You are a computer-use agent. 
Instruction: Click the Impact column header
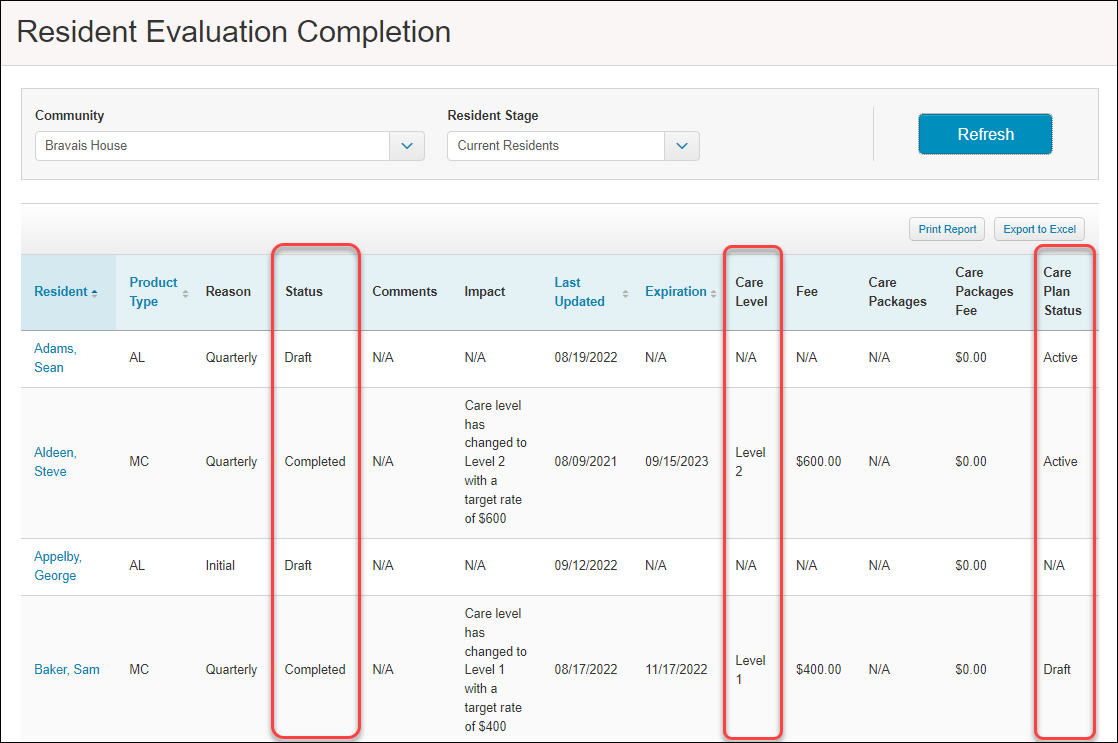pyautogui.click(x=484, y=292)
